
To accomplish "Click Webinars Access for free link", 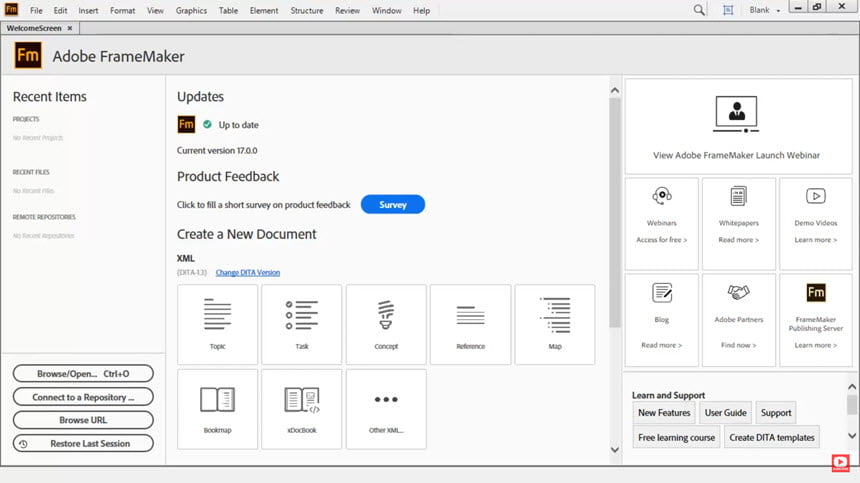I will 661,240.
